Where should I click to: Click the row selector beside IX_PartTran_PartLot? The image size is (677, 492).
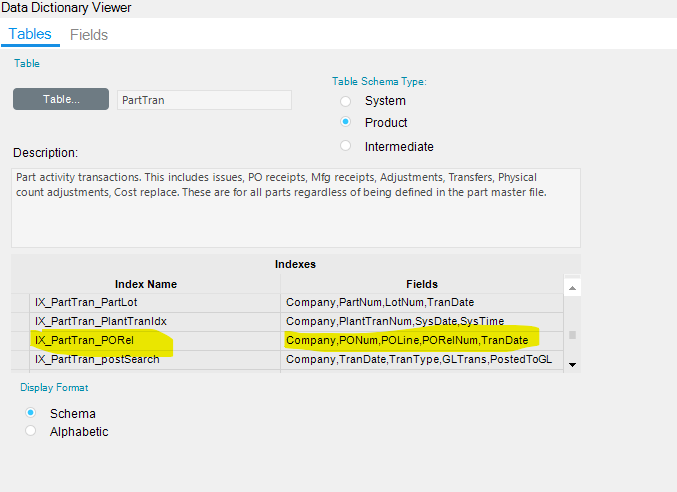pos(20,303)
